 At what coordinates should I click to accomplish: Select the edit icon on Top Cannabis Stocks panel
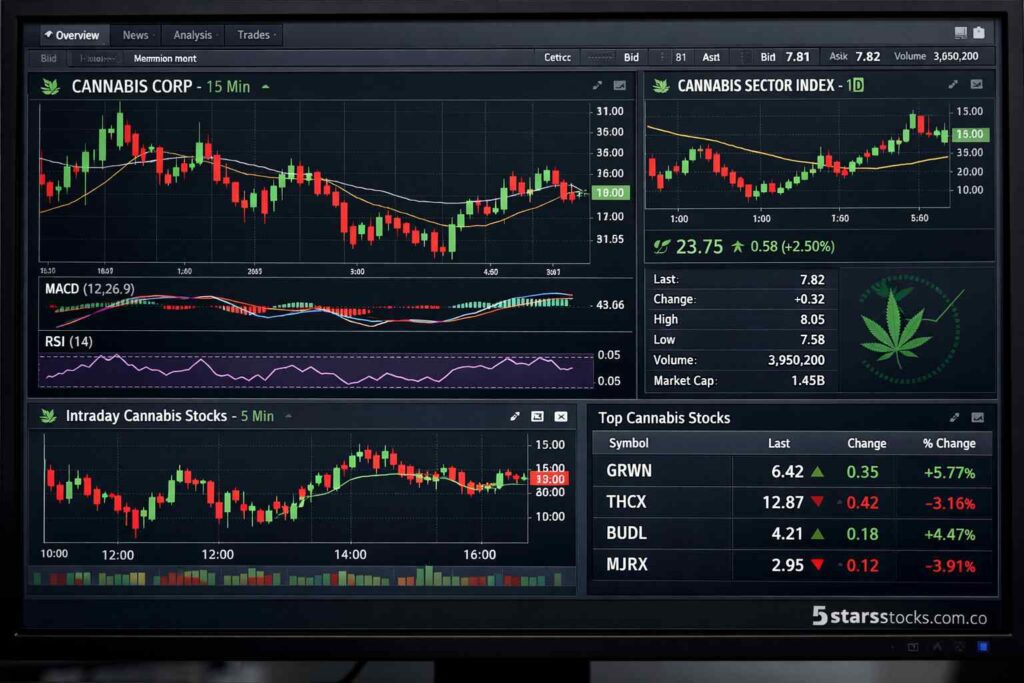pos(954,417)
